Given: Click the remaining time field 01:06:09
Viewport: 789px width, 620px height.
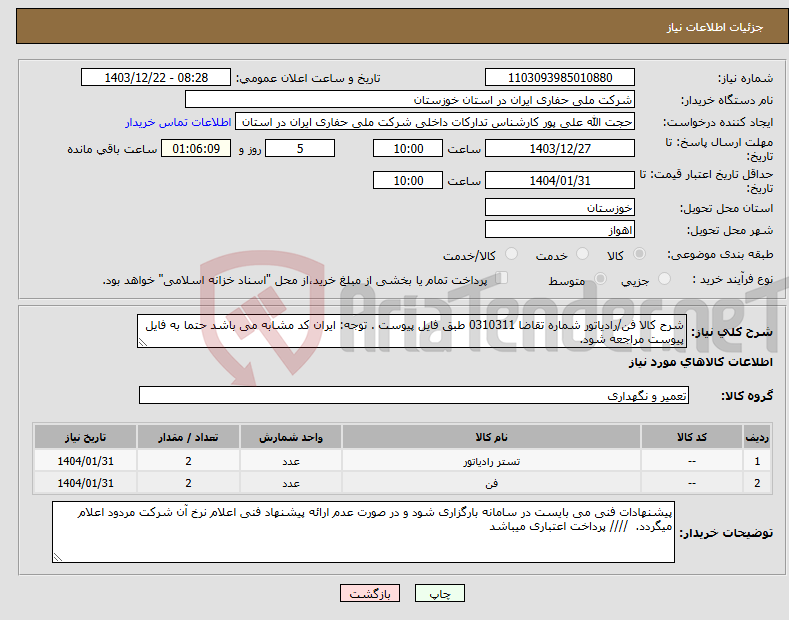Looking at the screenshot, I should 196,148.
